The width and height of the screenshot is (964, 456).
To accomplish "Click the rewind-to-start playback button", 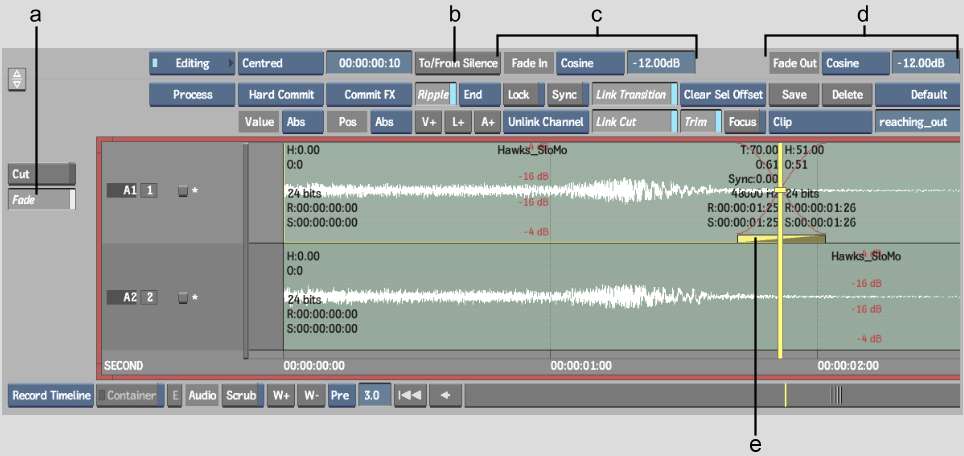I will pos(409,395).
